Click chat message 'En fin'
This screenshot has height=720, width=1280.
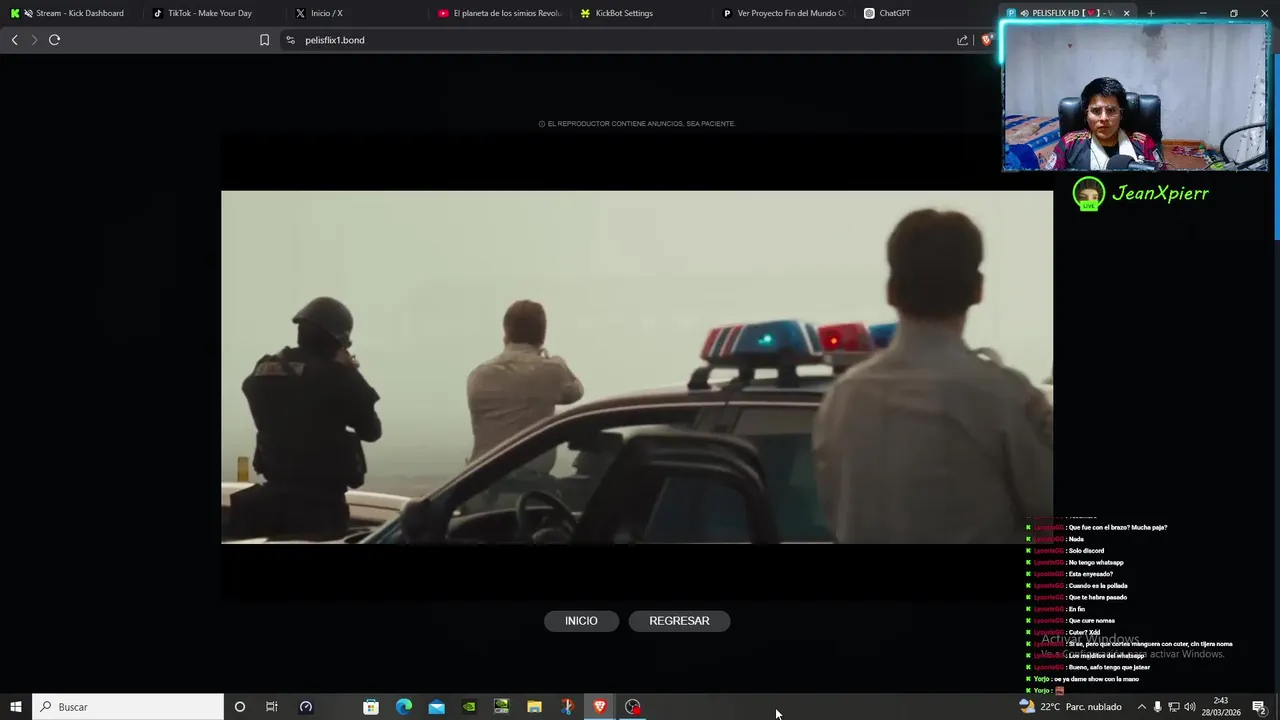point(1076,609)
